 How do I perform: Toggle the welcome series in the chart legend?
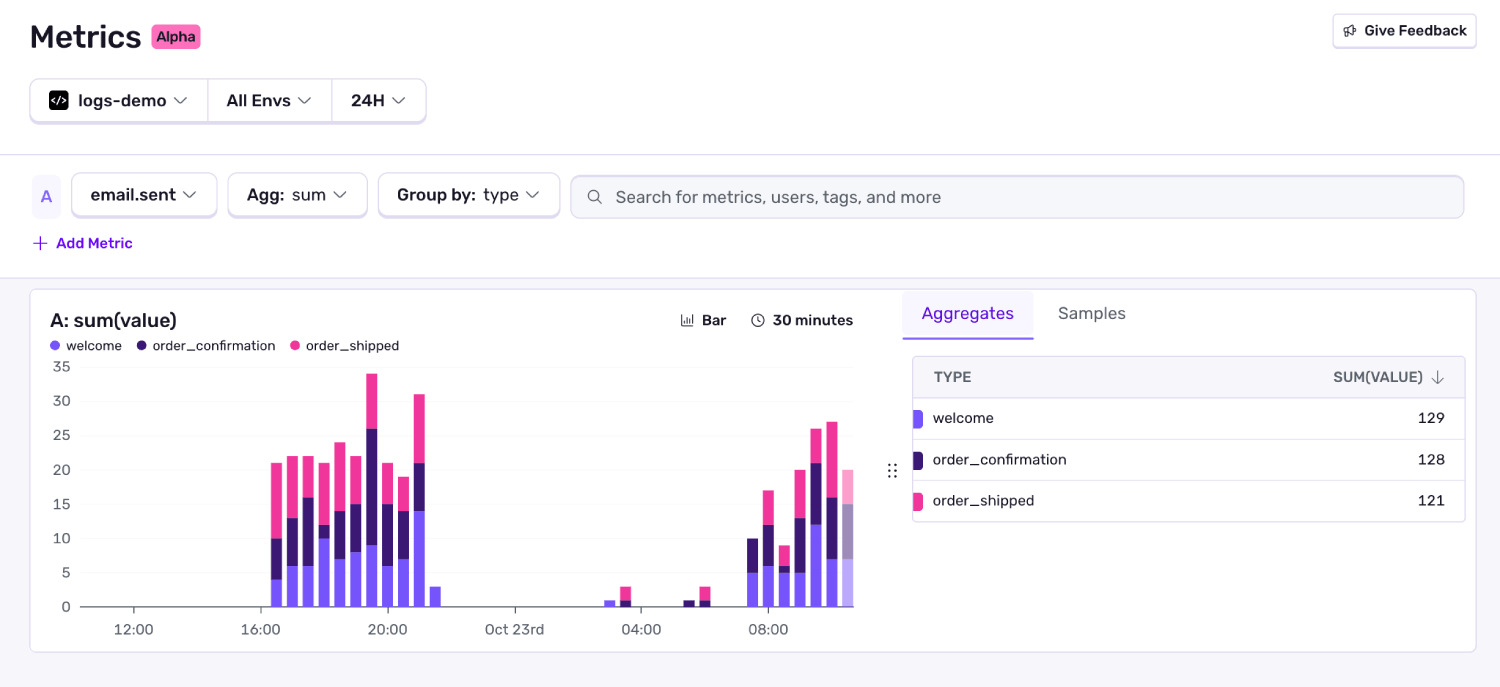(x=87, y=345)
